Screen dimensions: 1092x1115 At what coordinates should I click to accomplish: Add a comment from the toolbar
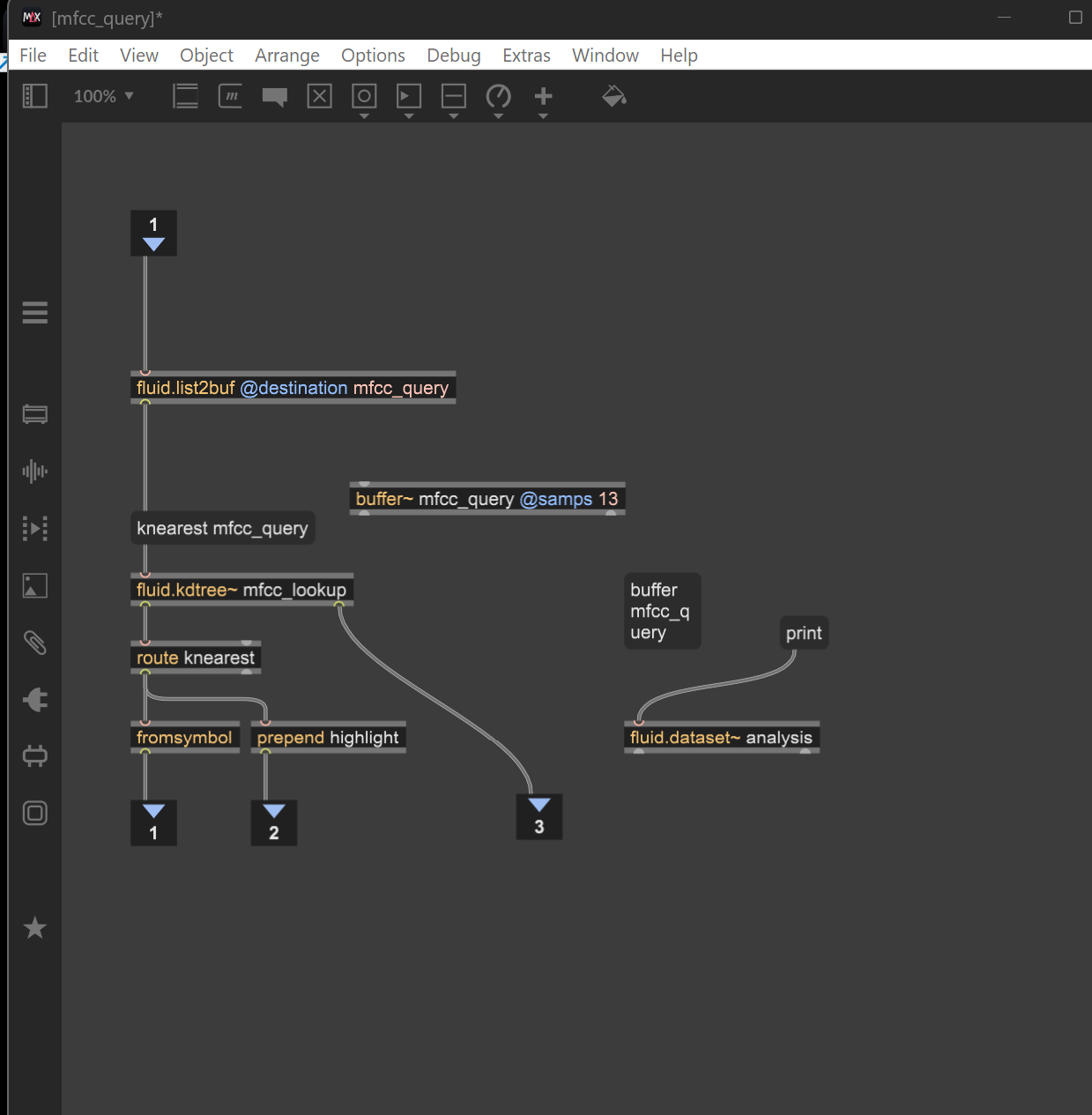tap(275, 97)
